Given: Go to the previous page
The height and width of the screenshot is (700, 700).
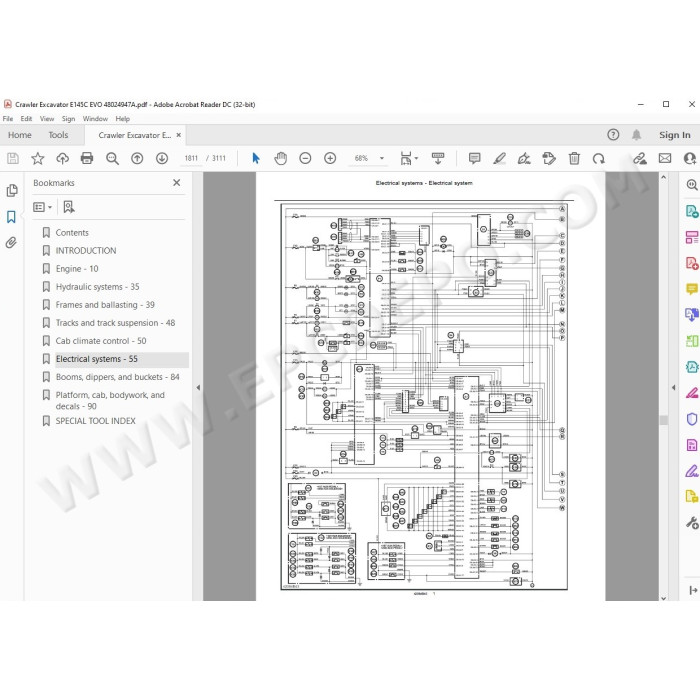Looking at the screenshot, I should [x=137, y=158].
